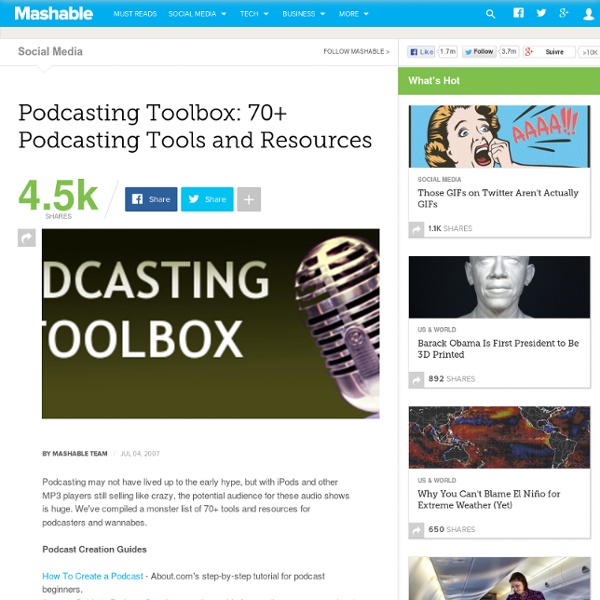The image size is (600, 600).
Task: Click the 'By Mashable Team' author byline
Action: pos(75,453)
